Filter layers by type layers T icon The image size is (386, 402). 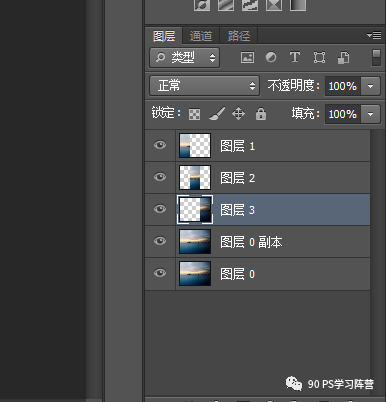[x=295, y=57]
